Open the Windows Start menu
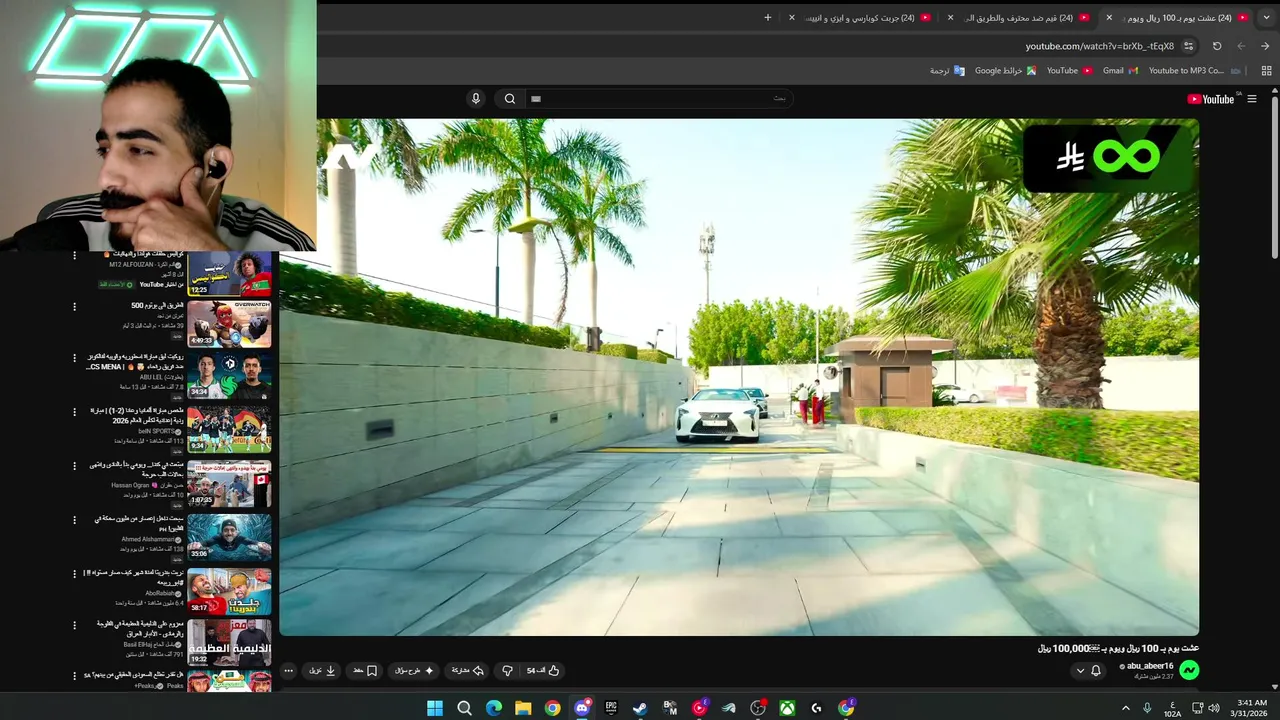The width and height of the screenshot is (1280, 720). click(435, 708)
